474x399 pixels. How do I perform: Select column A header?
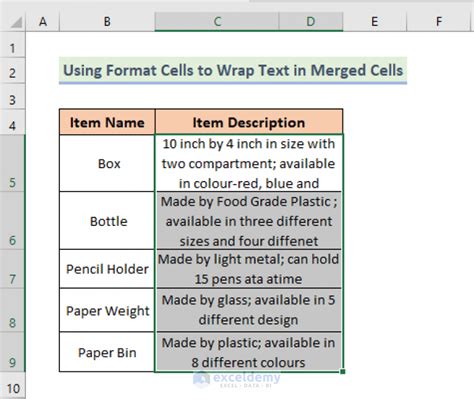tap(43, 22)
